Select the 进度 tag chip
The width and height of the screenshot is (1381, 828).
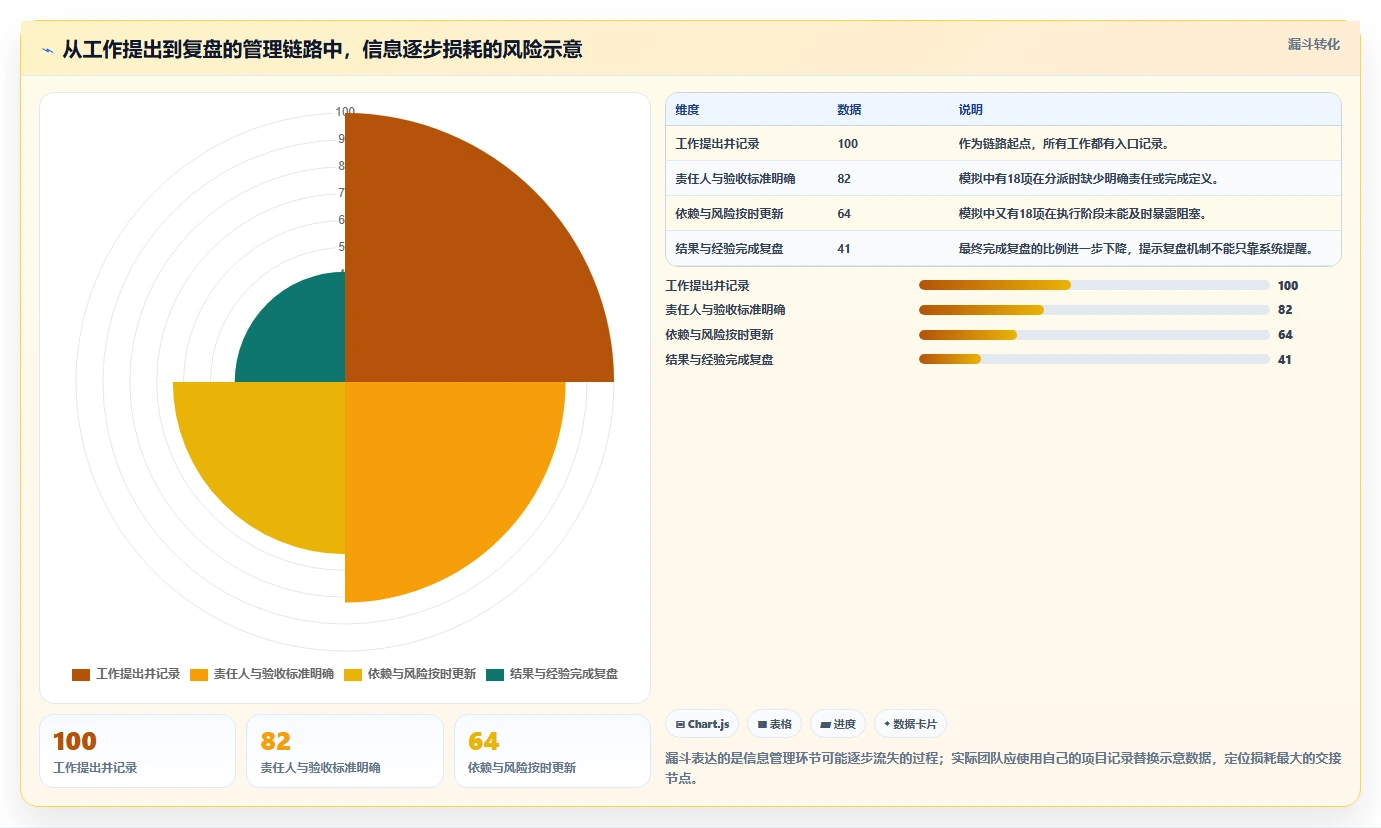838,724
